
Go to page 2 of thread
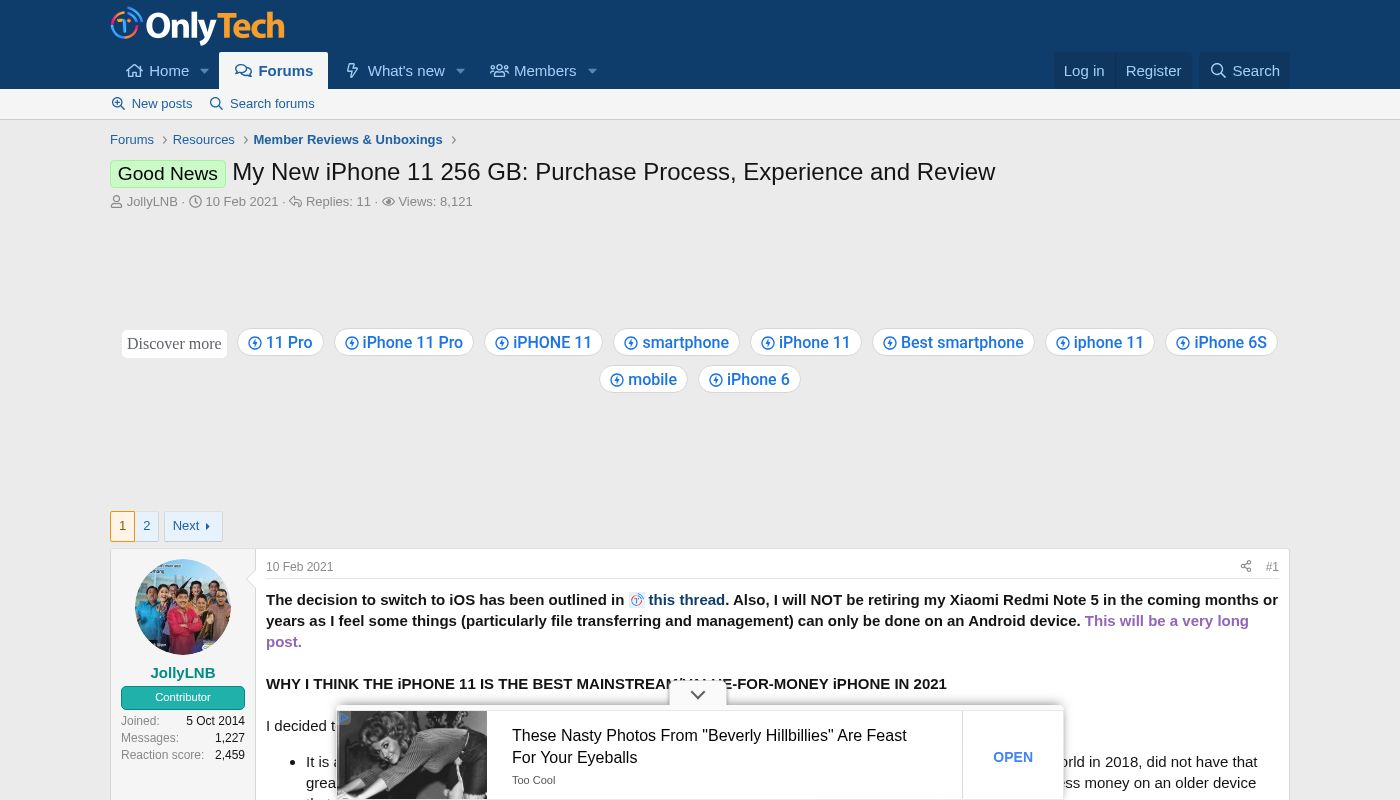click(x=147, y=526)
